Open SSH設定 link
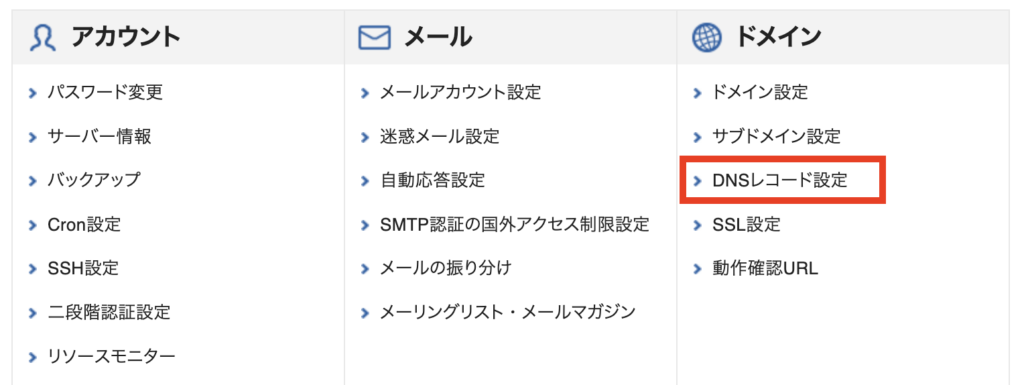 tap(83, 268)
